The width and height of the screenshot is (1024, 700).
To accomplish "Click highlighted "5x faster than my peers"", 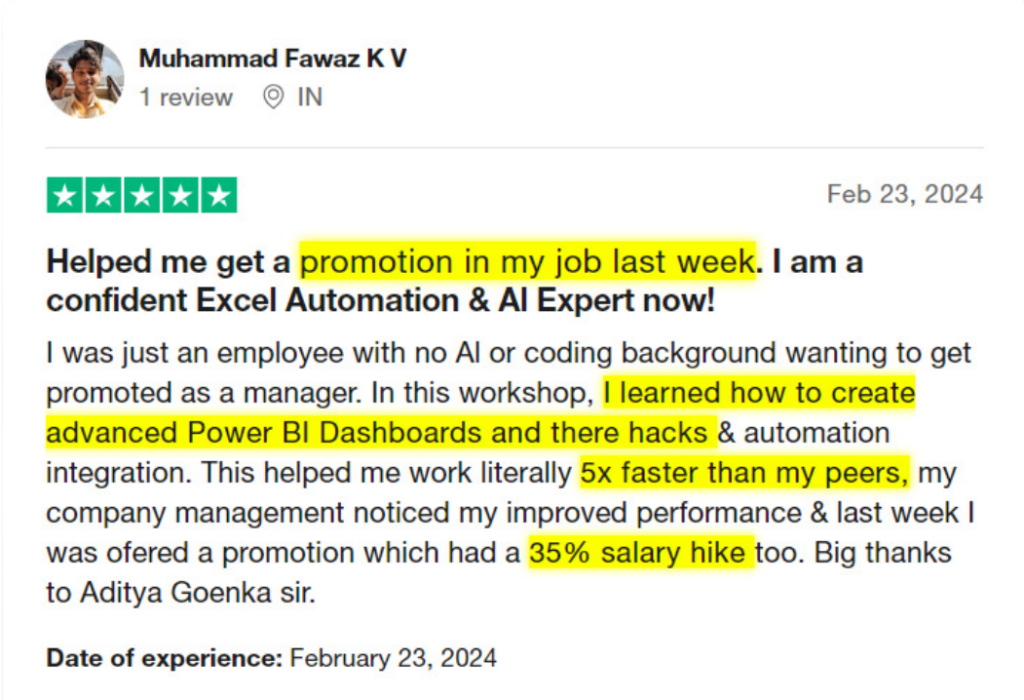I will click(x=745, y=473).
